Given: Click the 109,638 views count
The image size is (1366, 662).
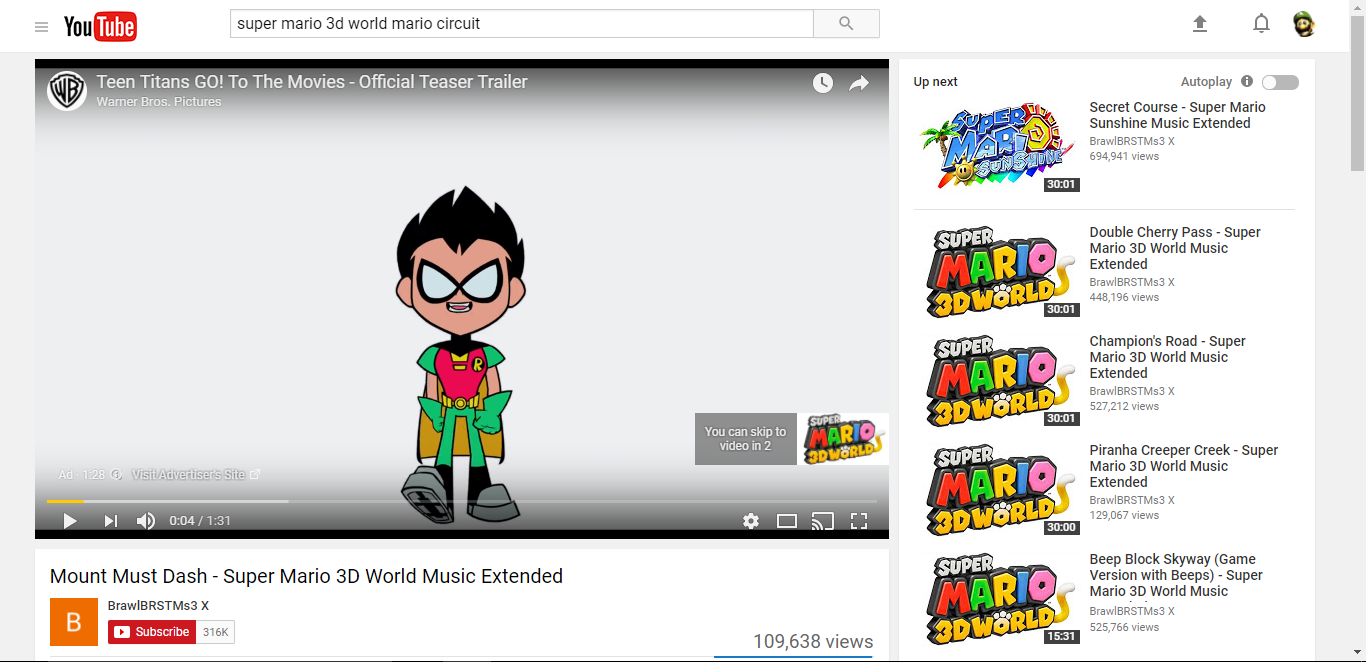Looking at the screenshot, I should click(813, 642).
